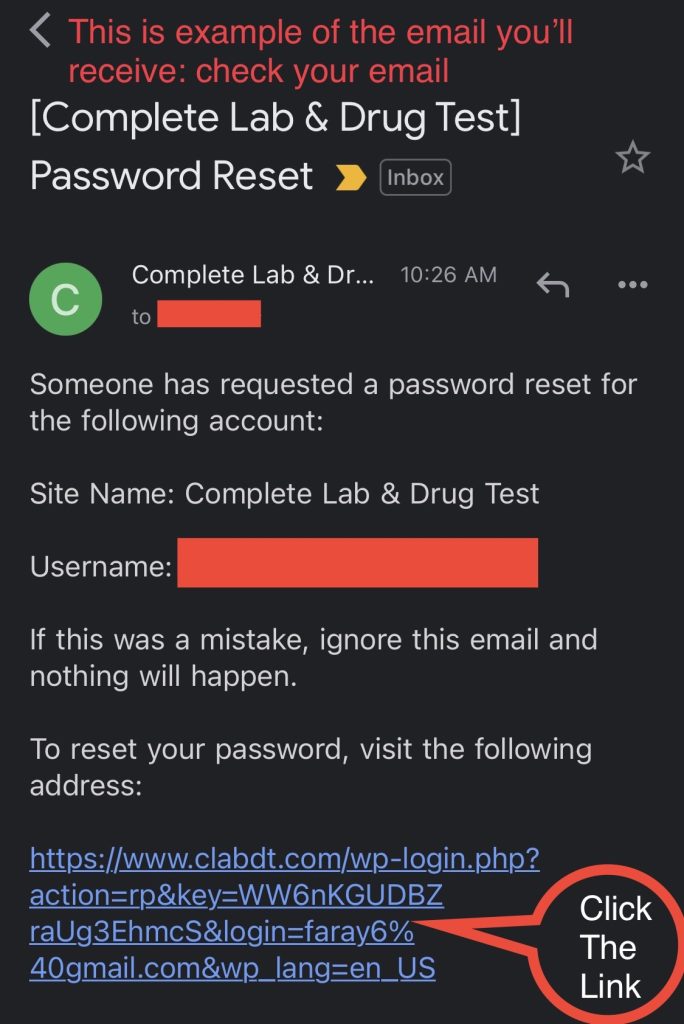The width and height of the screenshot is (684, 1024).
Task: Open the three-dot more options menu
Action: (633, 285)
